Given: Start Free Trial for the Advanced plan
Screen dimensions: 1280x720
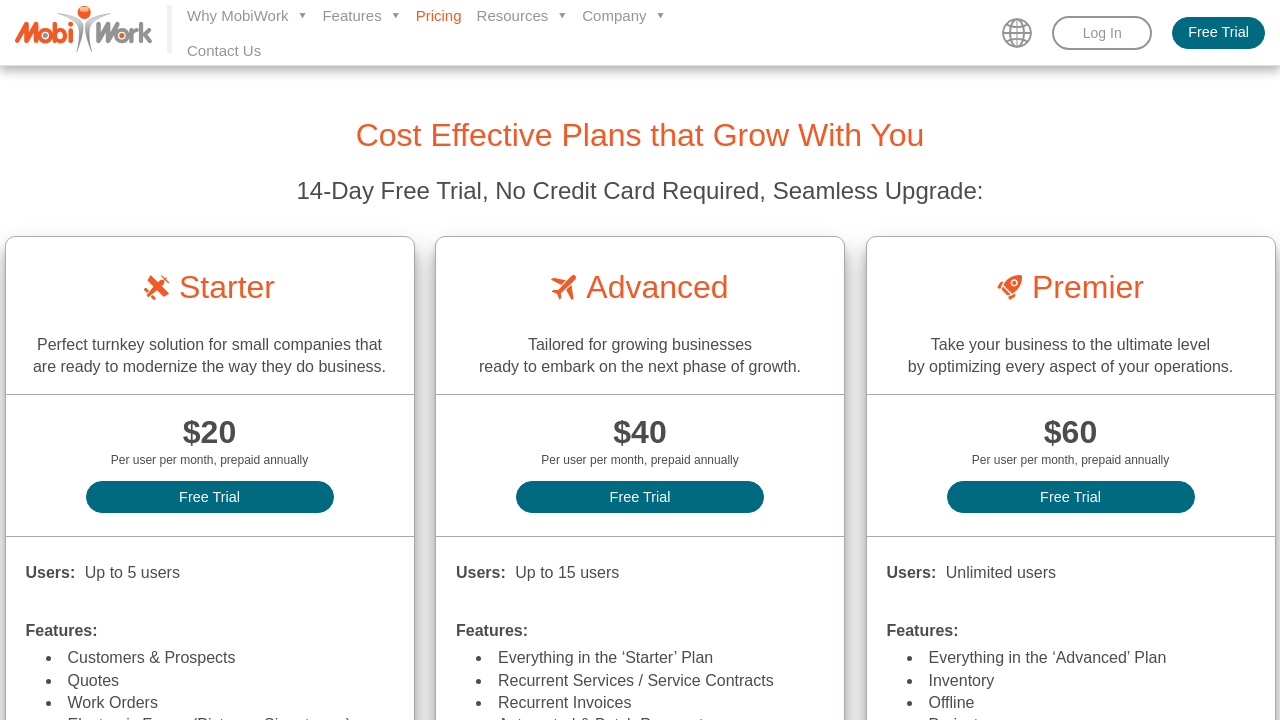Looking at the screenshot, I should (x=640, y=497).
